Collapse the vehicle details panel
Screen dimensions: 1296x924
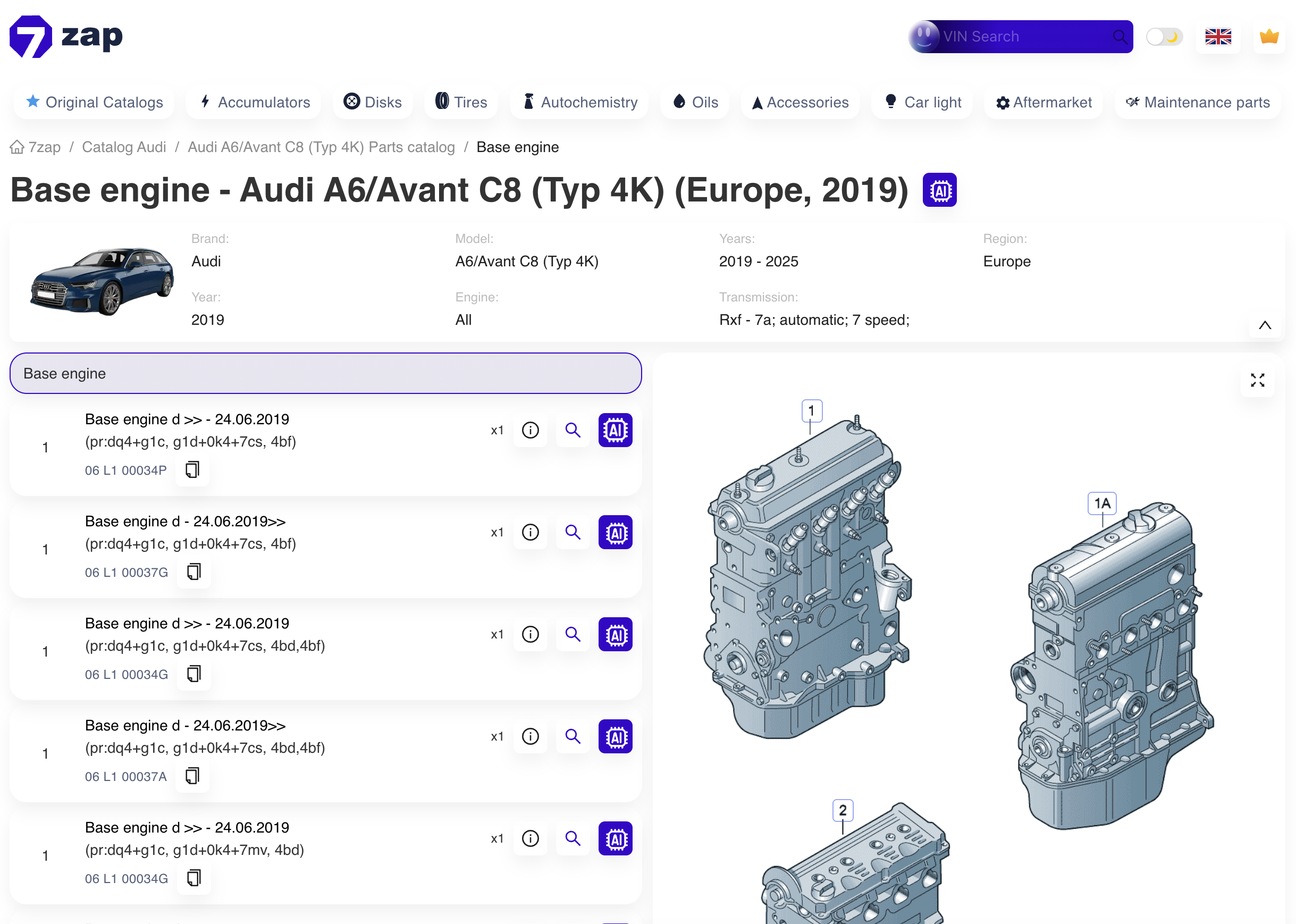(1264, 325)
